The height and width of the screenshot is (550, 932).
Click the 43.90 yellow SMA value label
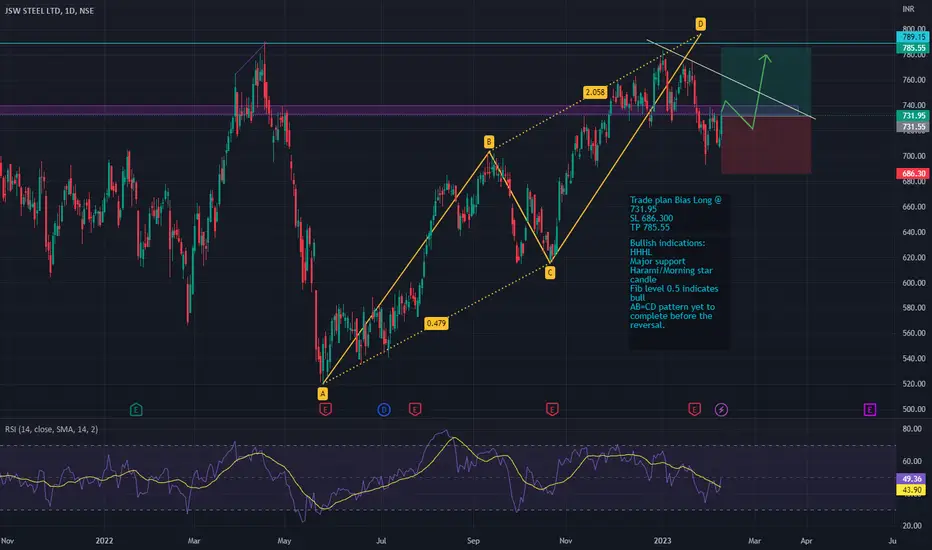click(912, 490)
